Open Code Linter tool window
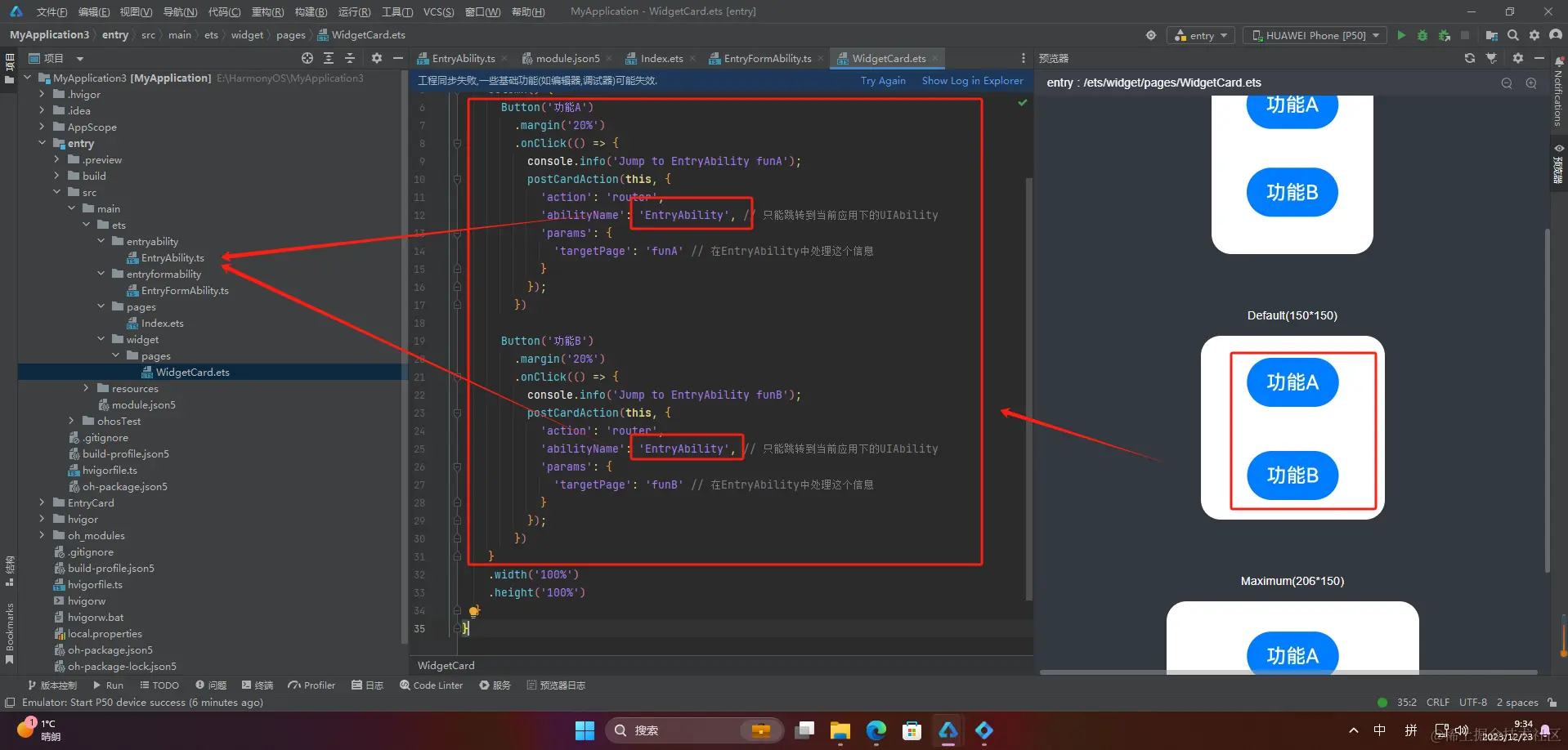The height and width of the screenshot is (750, 1568). pyautogui.click(x=431, y=685)
